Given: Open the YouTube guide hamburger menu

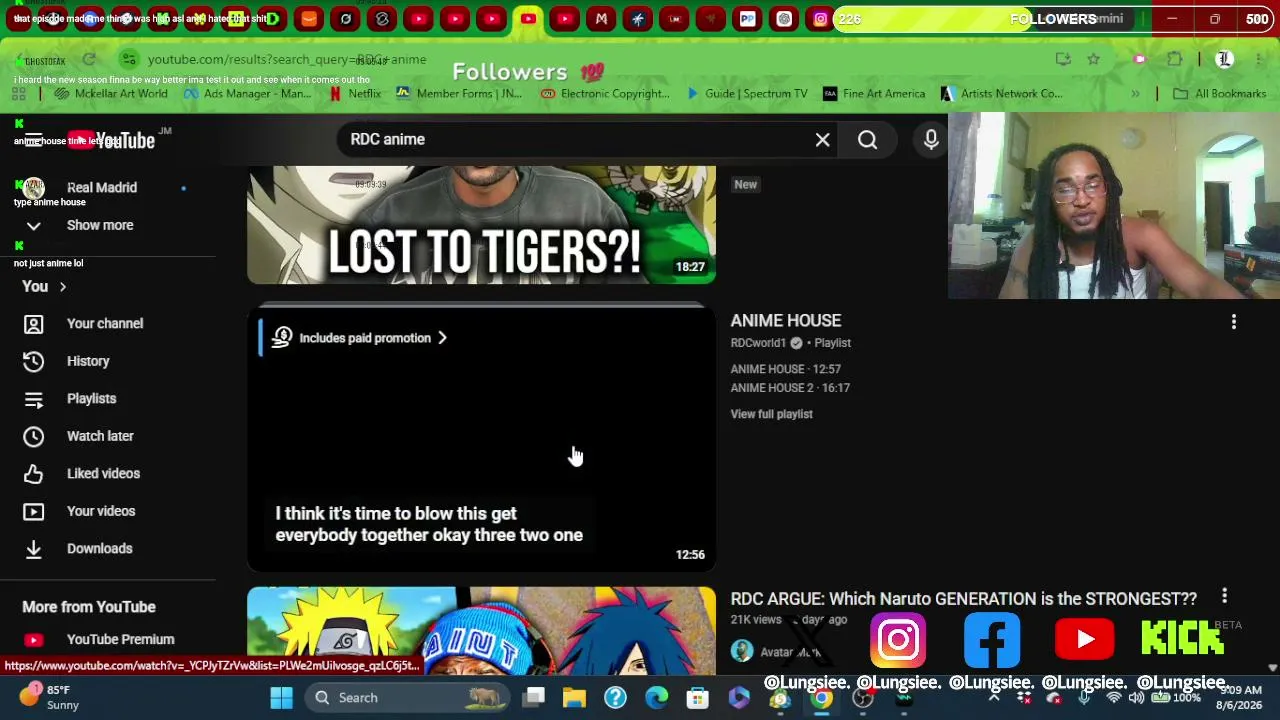Looking at the screenshot, I should [33, 140].
